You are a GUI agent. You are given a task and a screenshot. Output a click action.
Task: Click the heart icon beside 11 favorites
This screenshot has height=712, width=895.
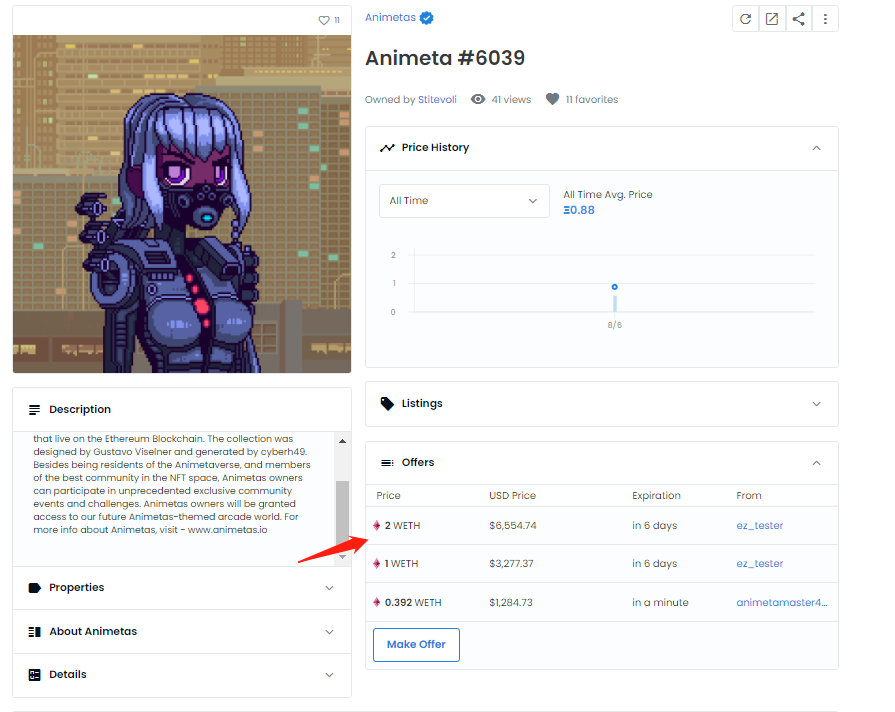(553, 99)
